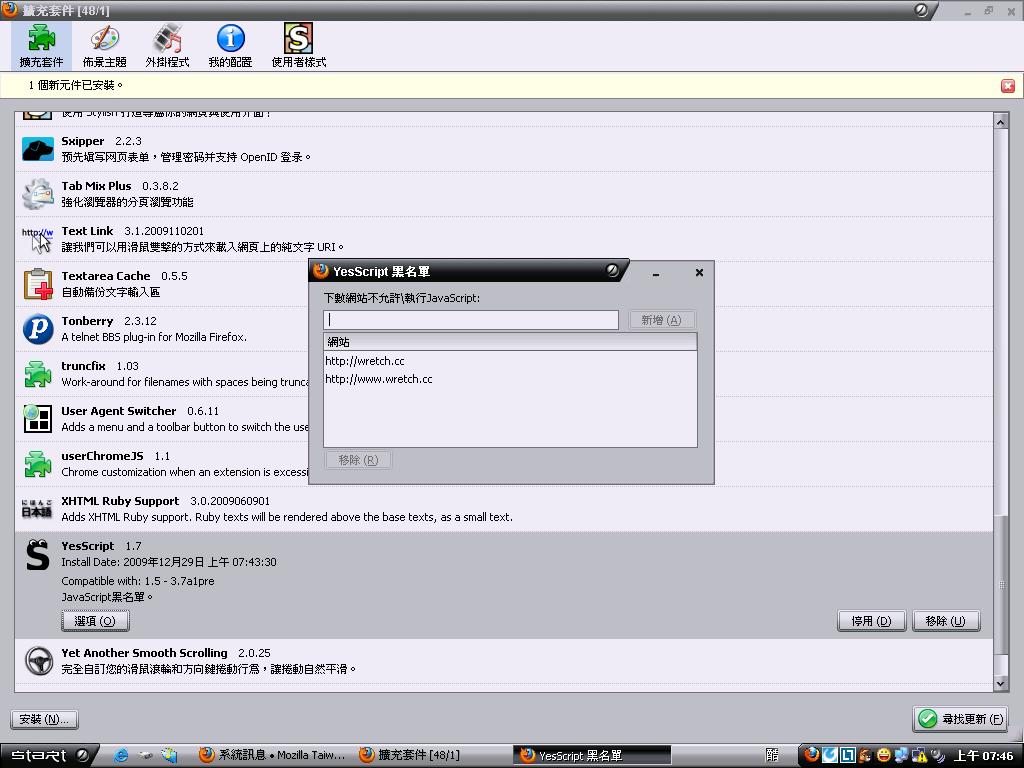Viewport: 1024px width, 768px height.
Task: Click the 酷 input method indicator
Action: pyautogui.click(x=772, y=756)
